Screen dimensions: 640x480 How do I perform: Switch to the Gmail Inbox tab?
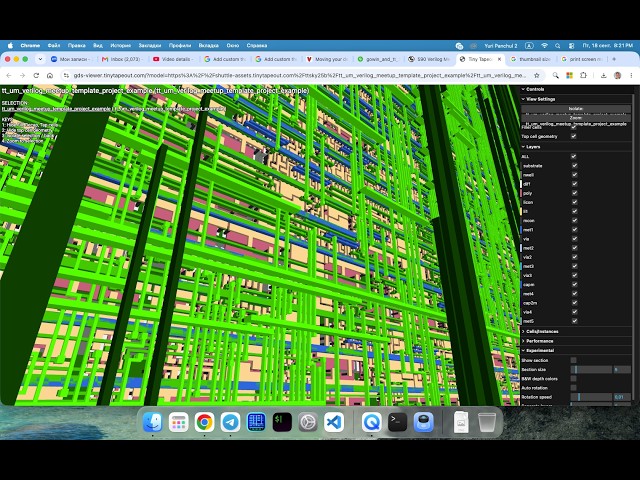[122, 59]
